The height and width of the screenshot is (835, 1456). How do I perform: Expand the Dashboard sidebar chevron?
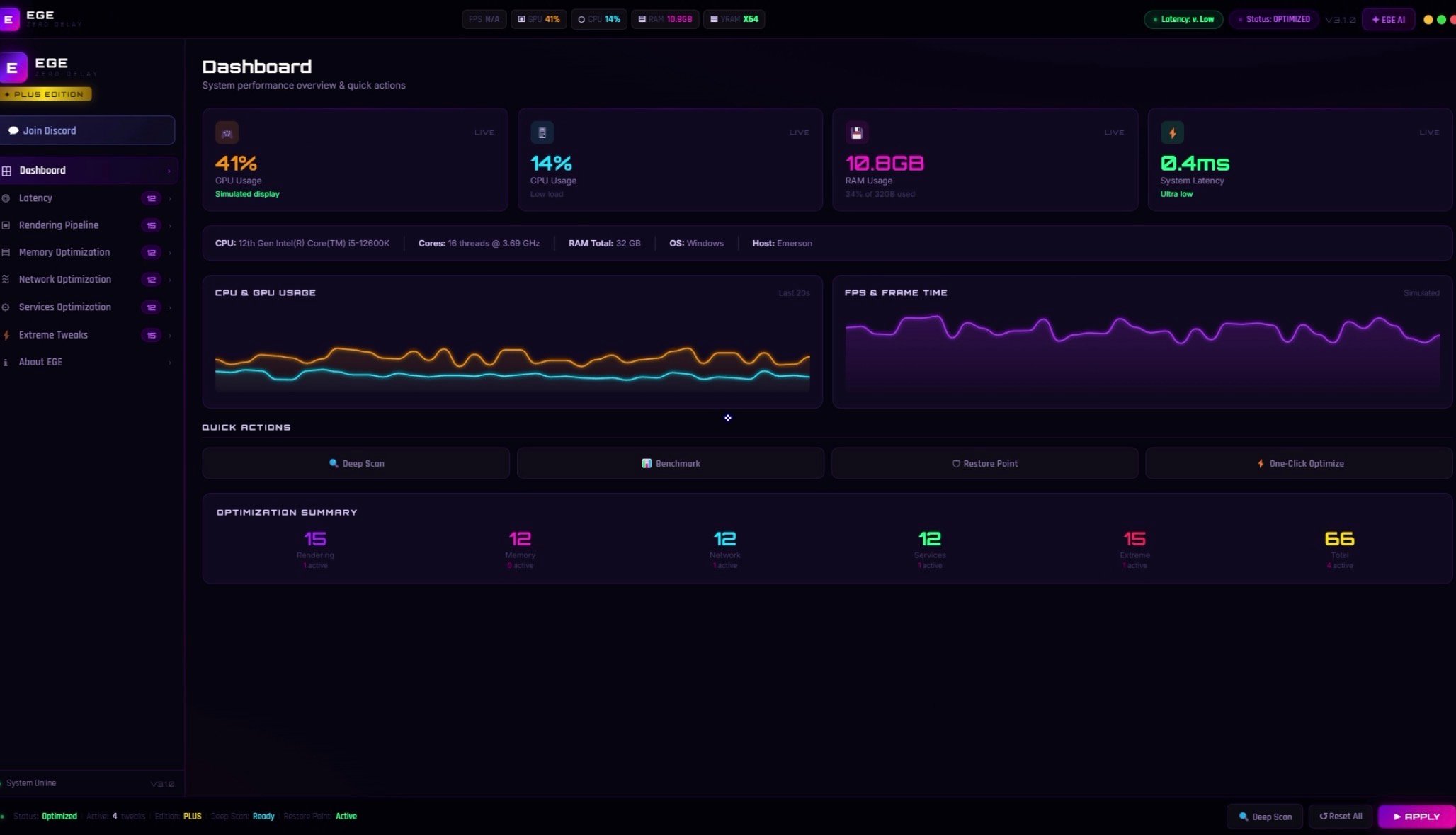coord(169,171)
